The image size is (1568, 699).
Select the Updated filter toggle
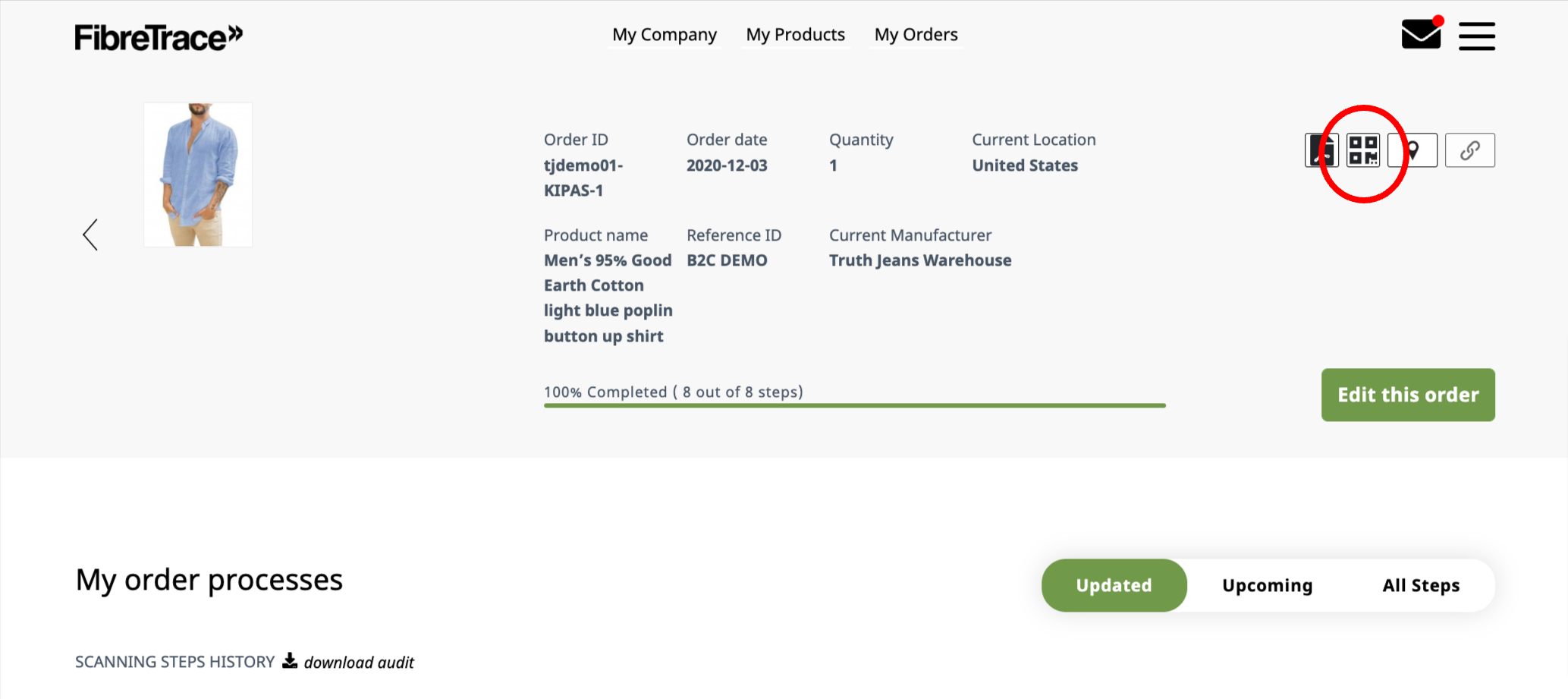point(1114,584)
